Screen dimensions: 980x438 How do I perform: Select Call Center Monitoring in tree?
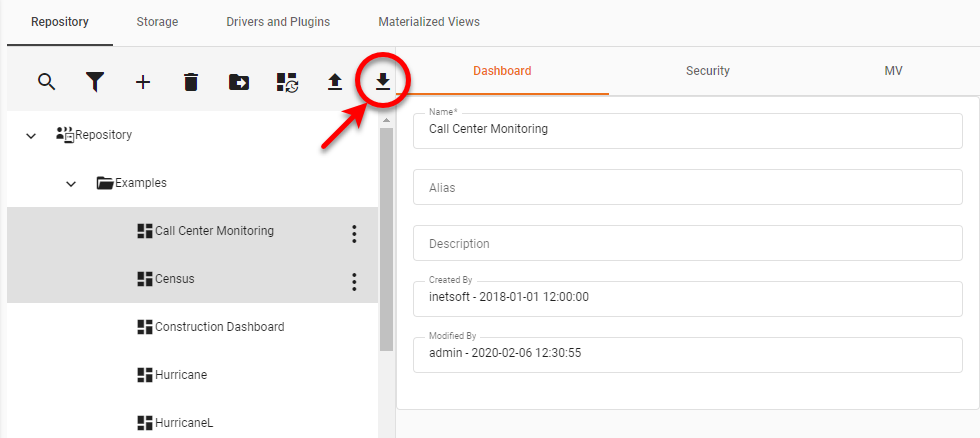pyautogui.click(x=214, y=231)
